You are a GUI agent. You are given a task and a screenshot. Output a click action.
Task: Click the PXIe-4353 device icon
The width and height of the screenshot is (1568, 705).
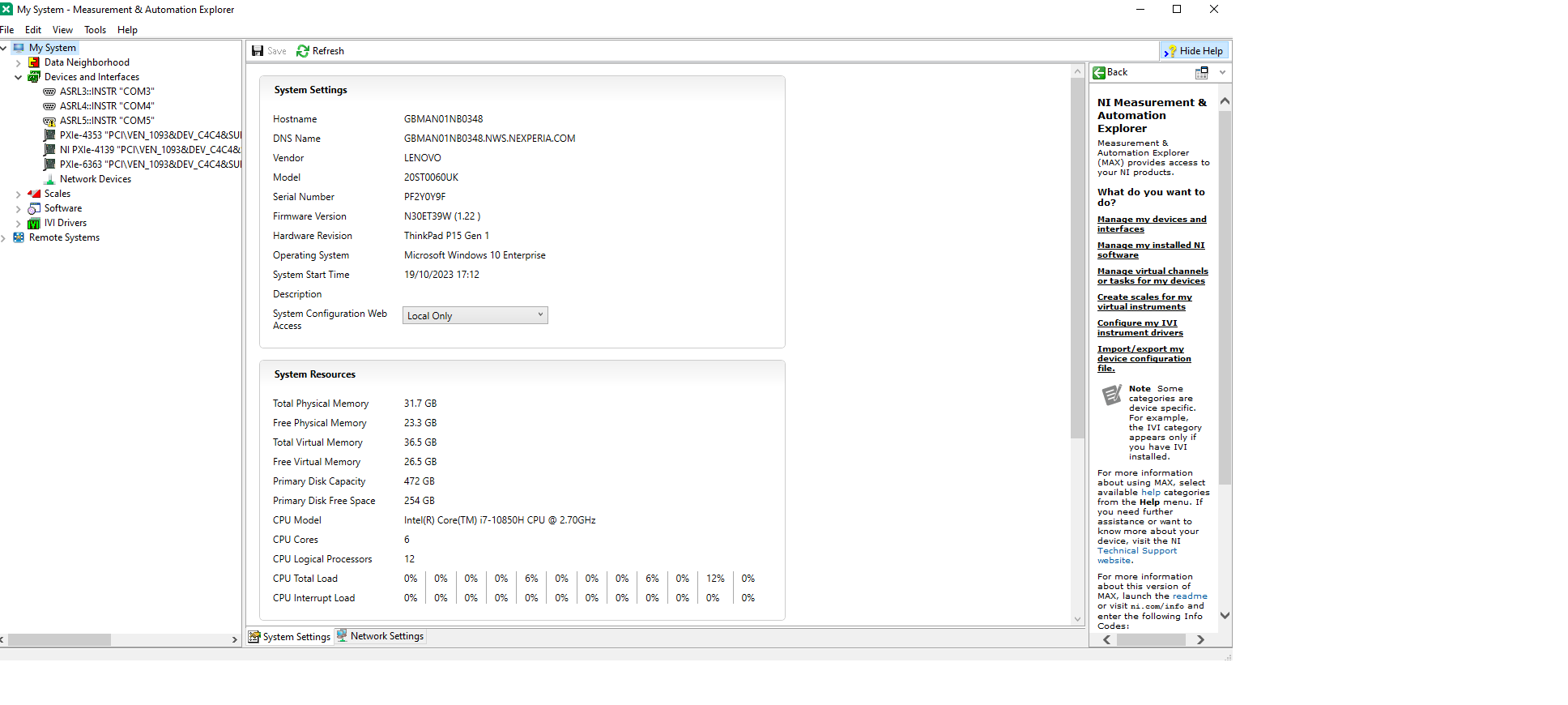pos(49,135)
